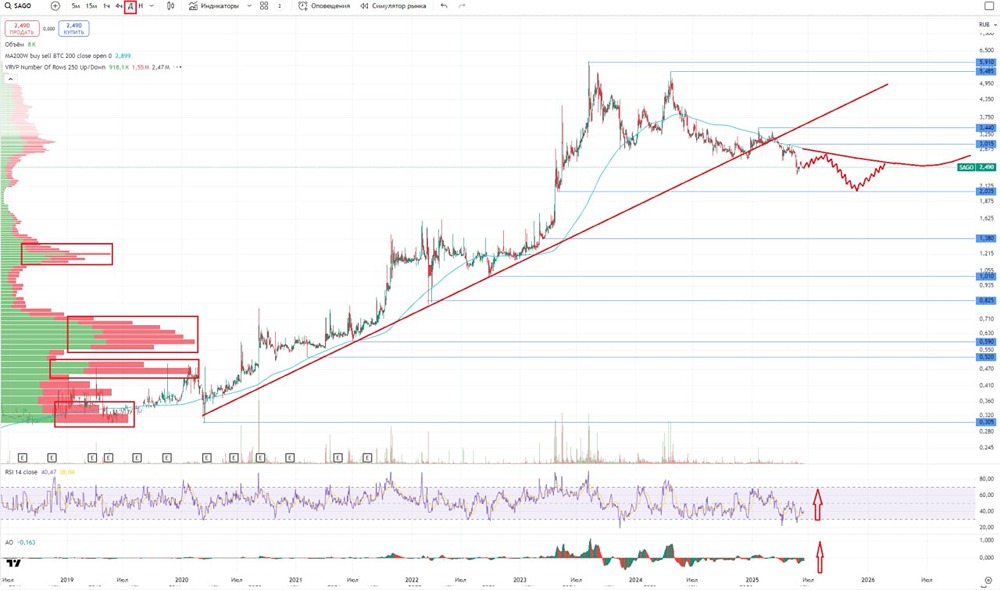Start the Симулятор рынка replay
The height and width of the screenshot is (590, 1000).
(393, 6)
